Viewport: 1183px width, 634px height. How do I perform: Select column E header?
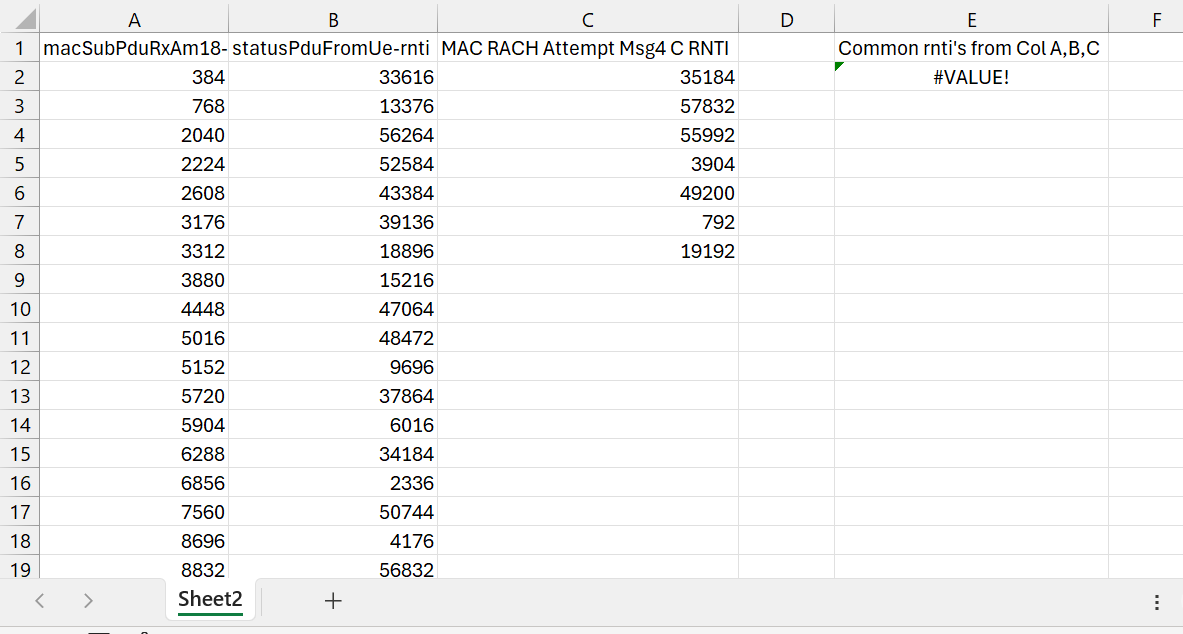pos(970,18)
